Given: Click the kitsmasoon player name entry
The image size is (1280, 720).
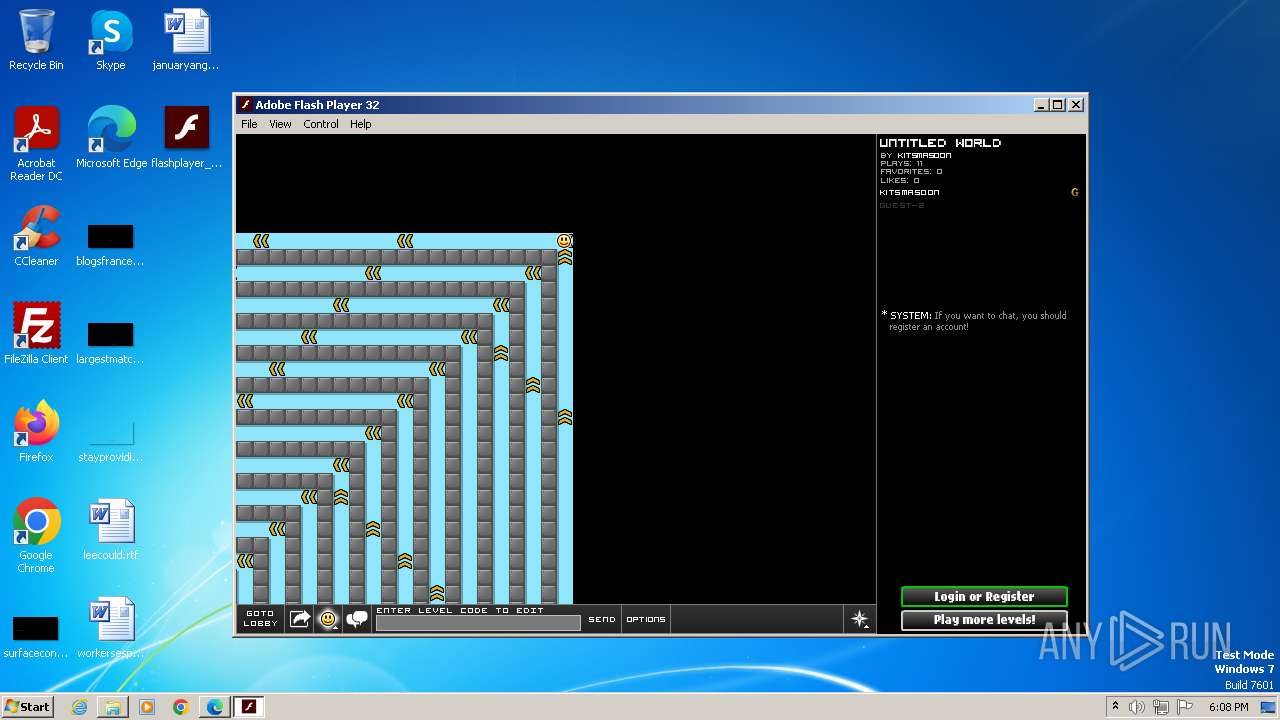Looking at the screenshot, I should pyautogui.click(x=909, y=192).
